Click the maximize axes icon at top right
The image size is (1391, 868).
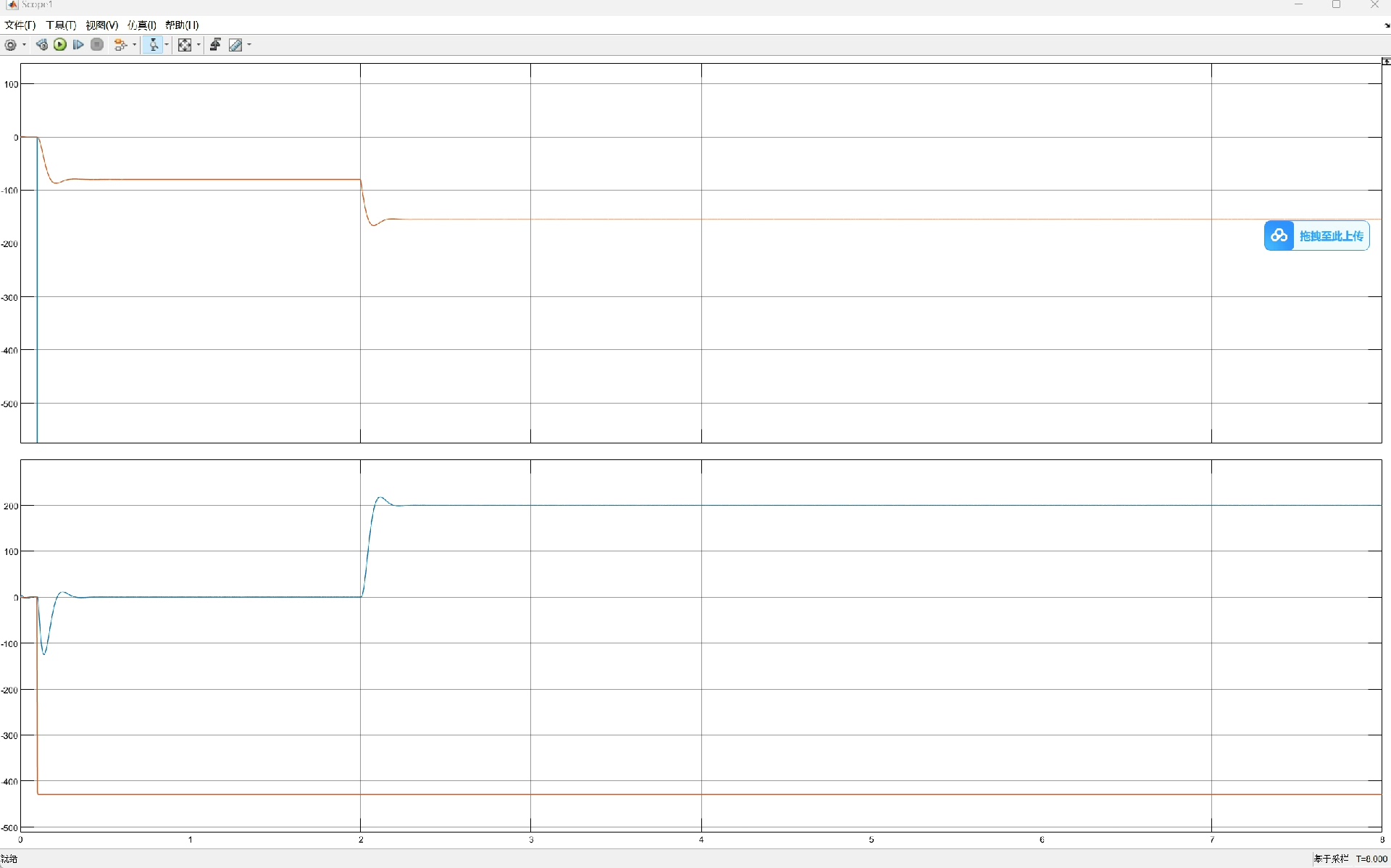point(1385,62)
